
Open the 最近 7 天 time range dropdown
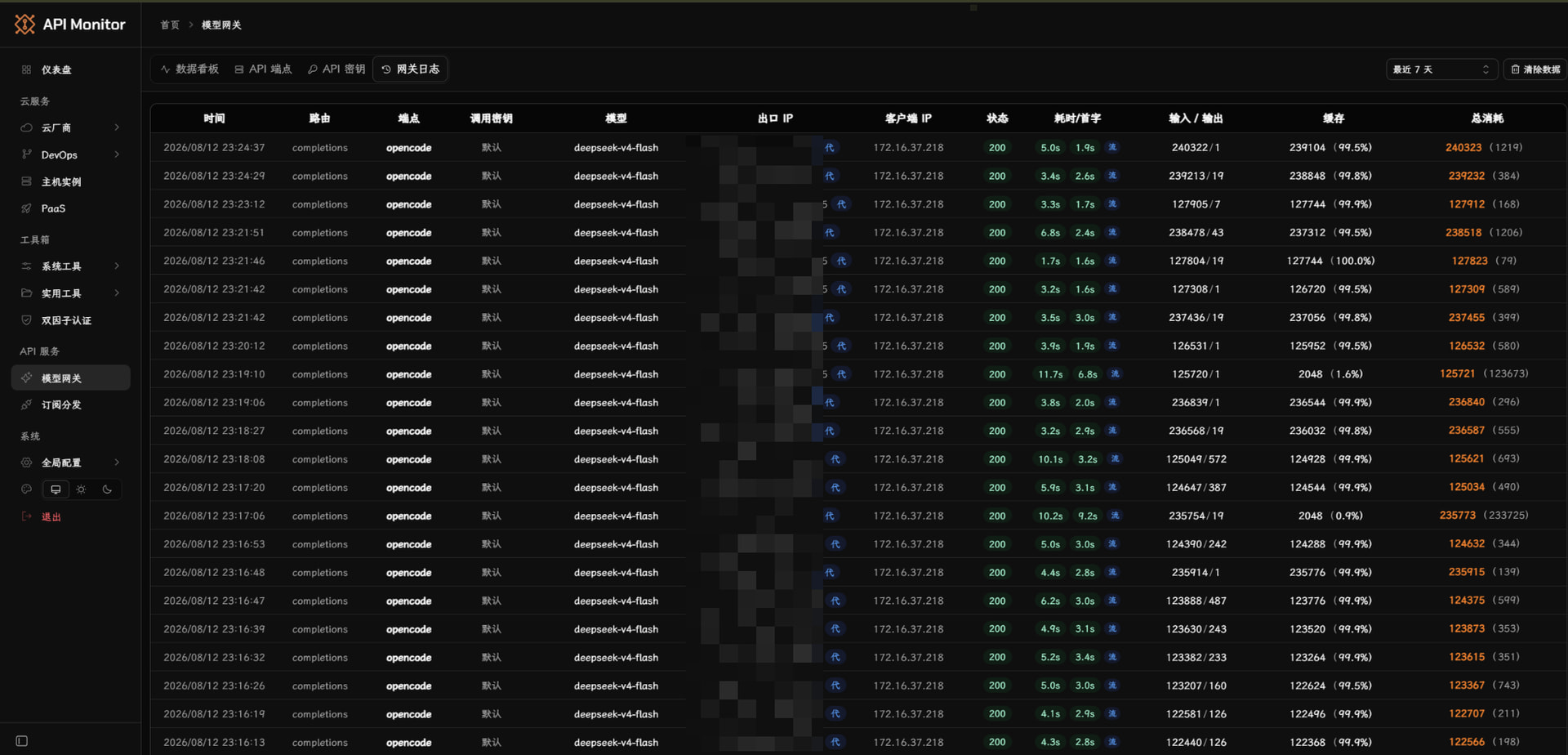[x=1441, y=69]
